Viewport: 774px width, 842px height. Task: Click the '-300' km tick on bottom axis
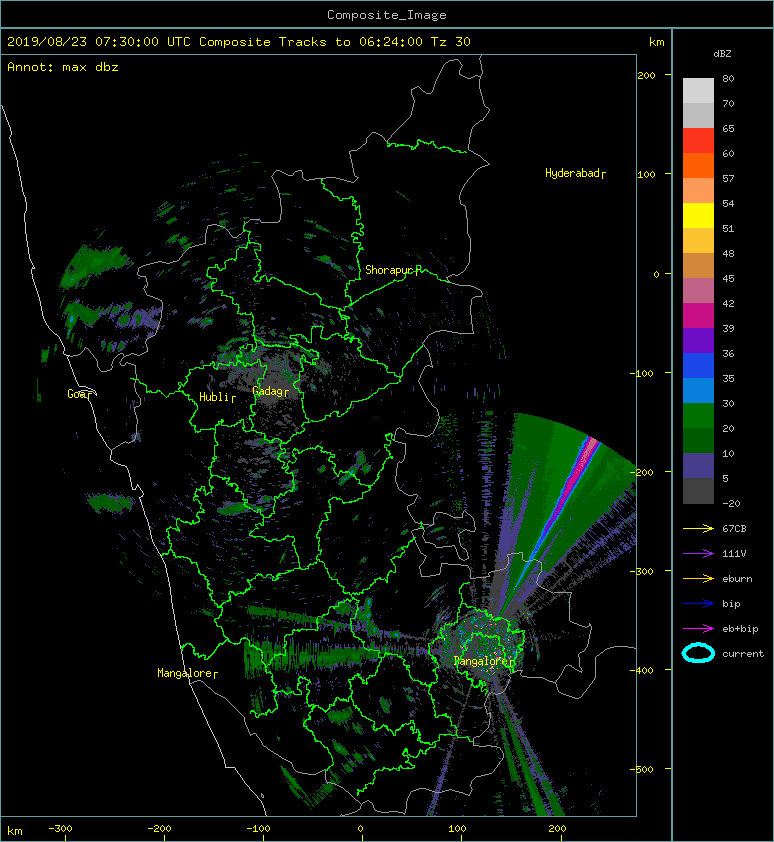[60, 829]
